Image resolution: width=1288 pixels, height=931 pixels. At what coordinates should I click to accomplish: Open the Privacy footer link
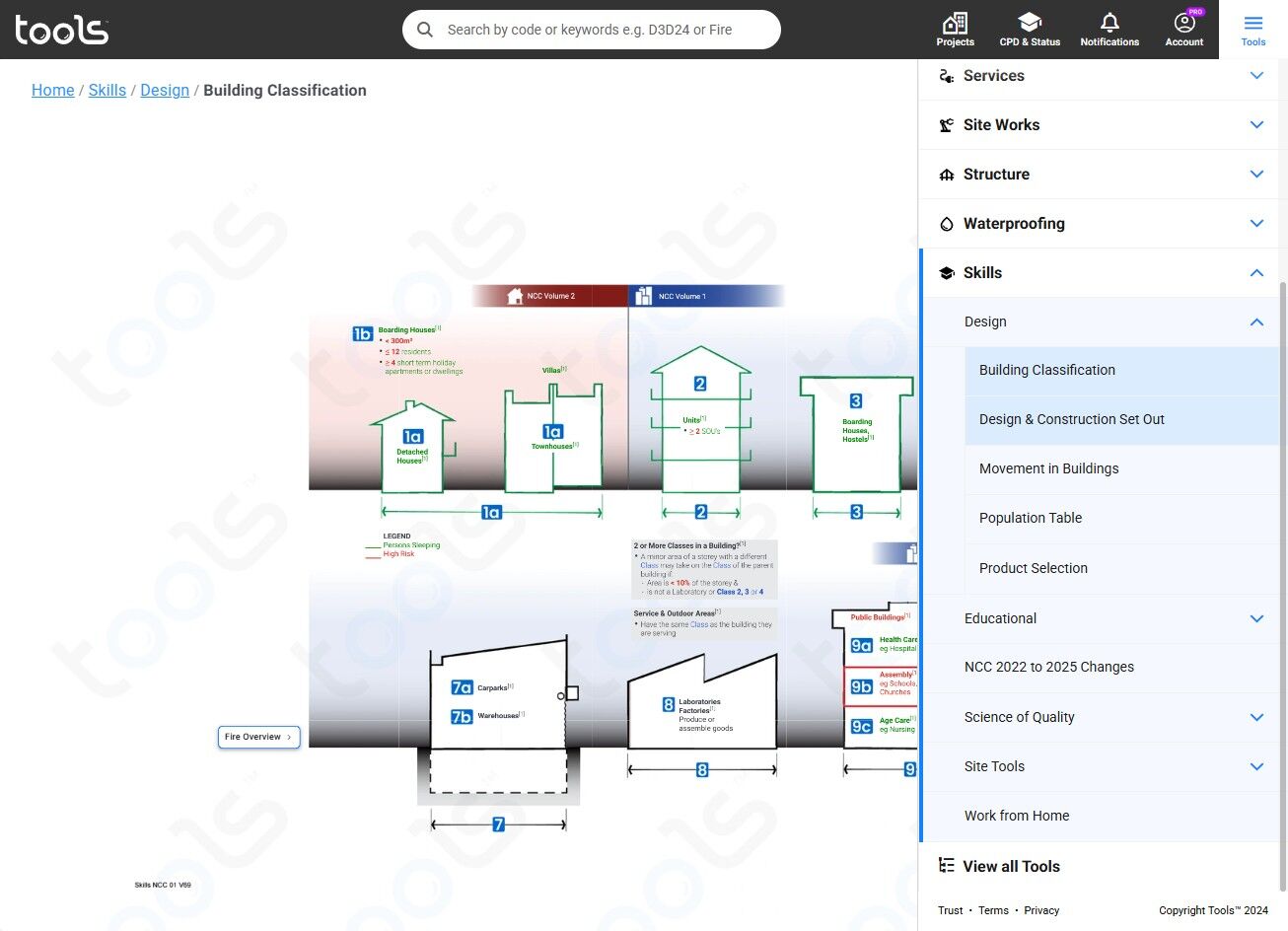pyautogui.click(x=1041, y=910)
